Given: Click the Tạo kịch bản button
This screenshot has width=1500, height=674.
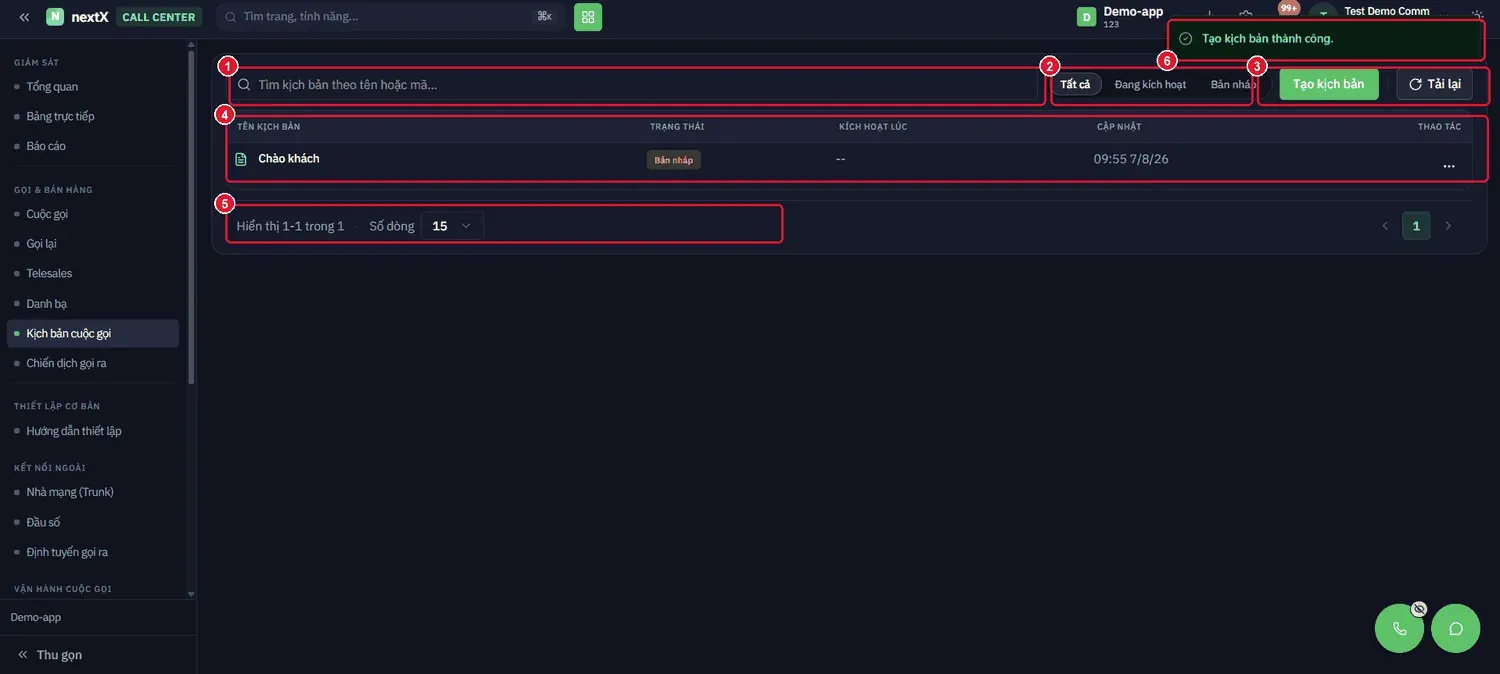Looking at the screenshot, I should [1328, 84].
